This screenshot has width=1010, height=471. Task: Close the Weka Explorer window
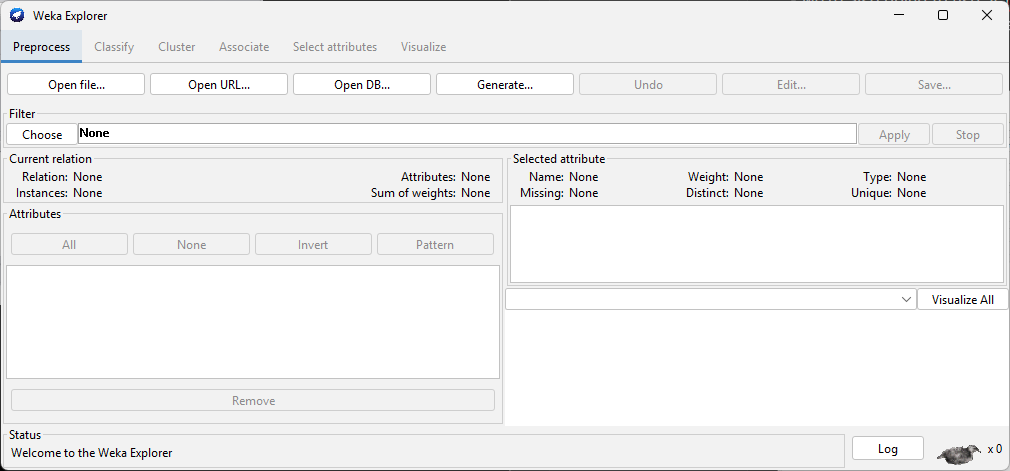pos(986,15)
